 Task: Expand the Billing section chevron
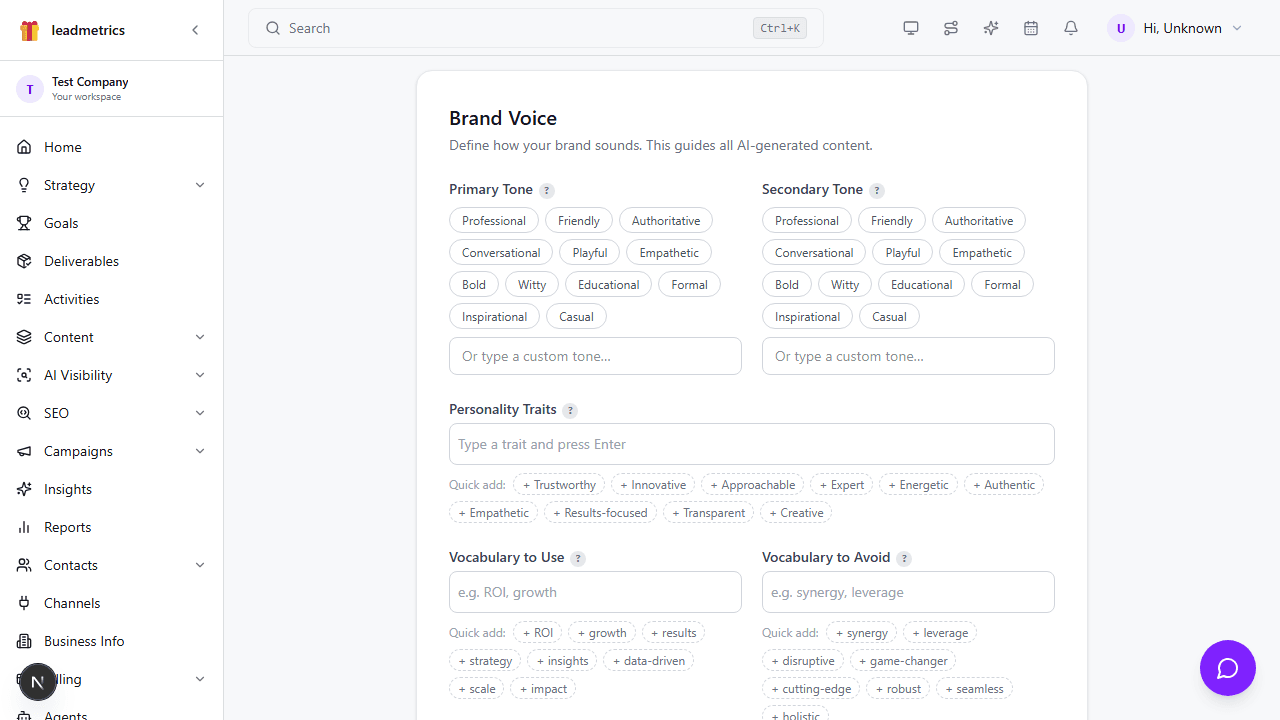200,679
